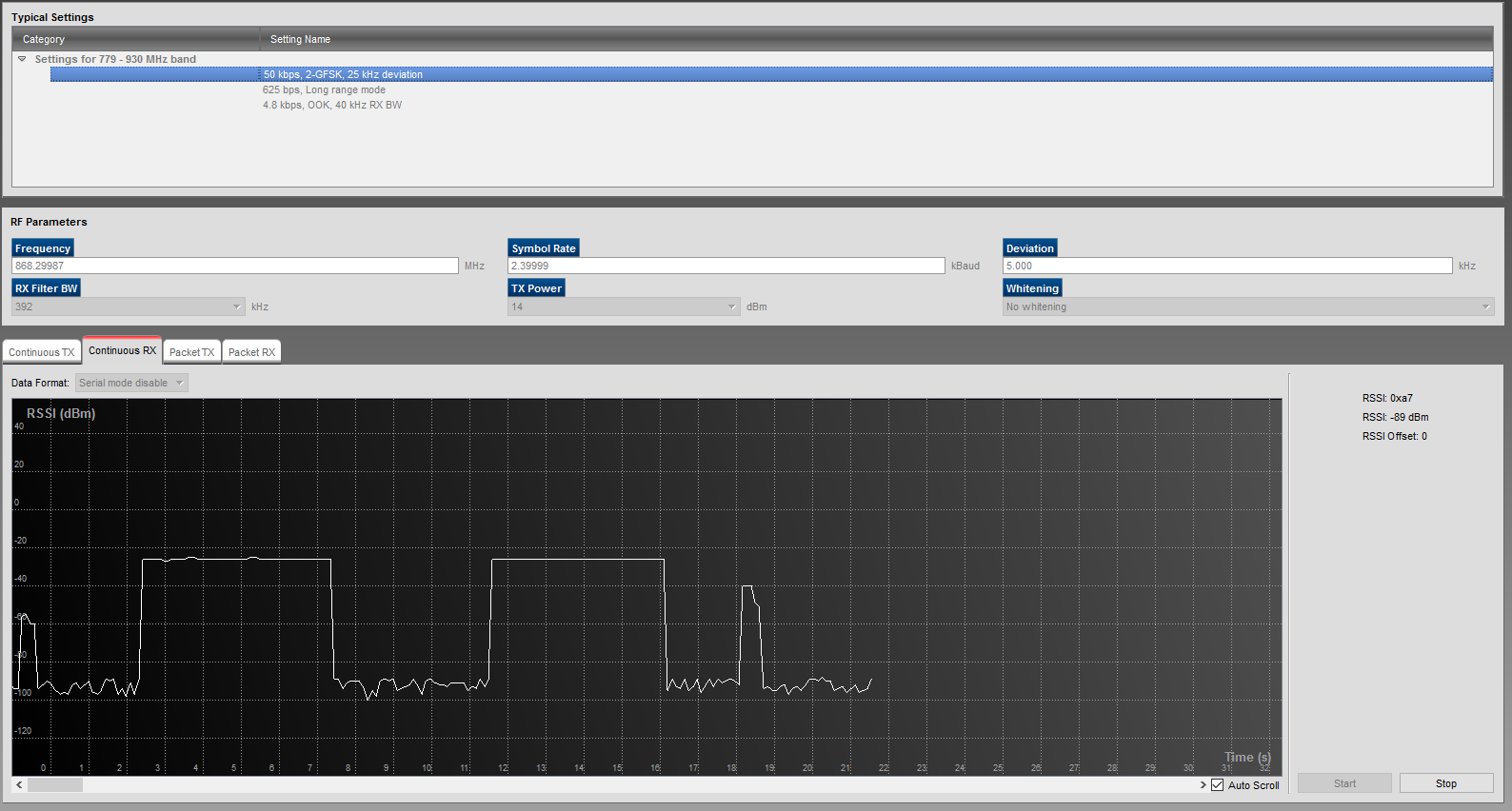Switch to the Packet TX tab
Image resolution: width=1512 pixels, height=811 pixels.
192,352
